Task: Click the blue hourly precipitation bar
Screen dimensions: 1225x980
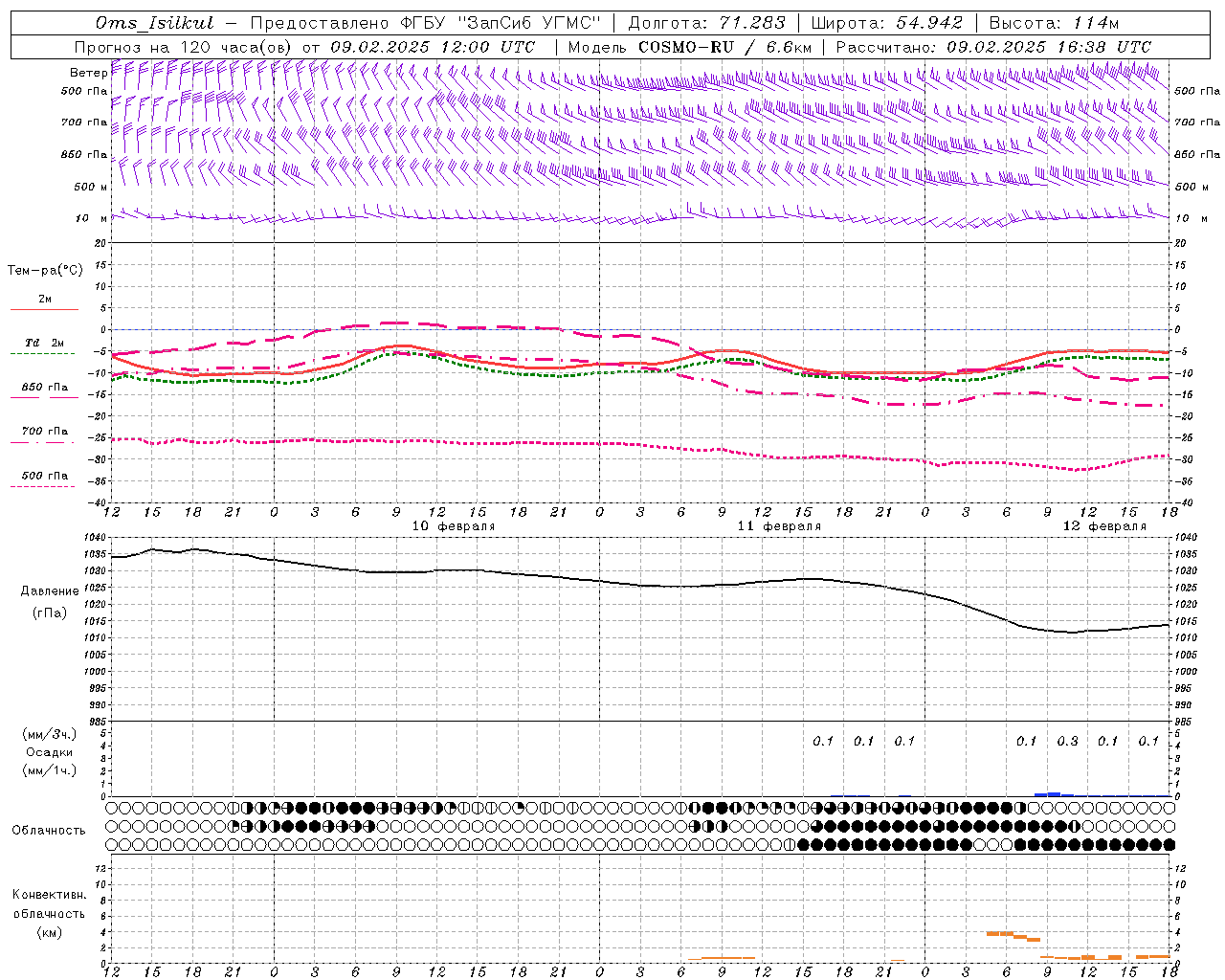Action: tap(1055, 793)
